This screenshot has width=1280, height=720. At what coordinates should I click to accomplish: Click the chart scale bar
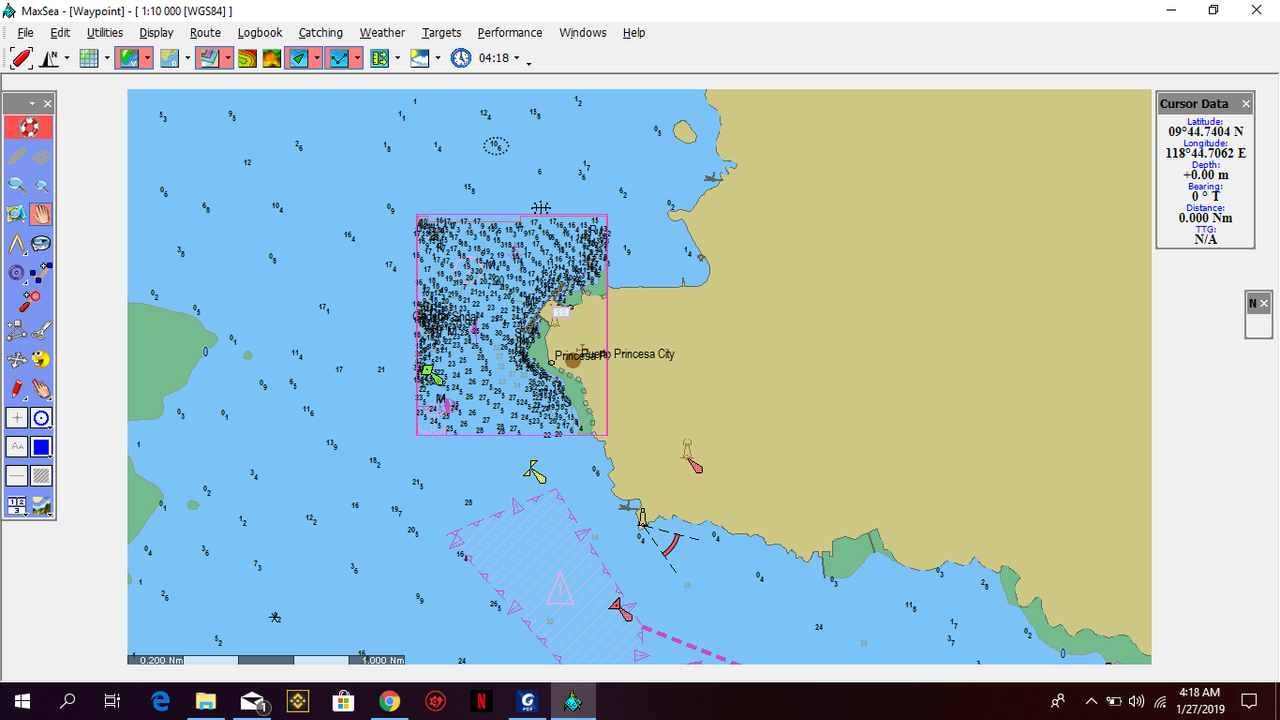tap(266, 660)
